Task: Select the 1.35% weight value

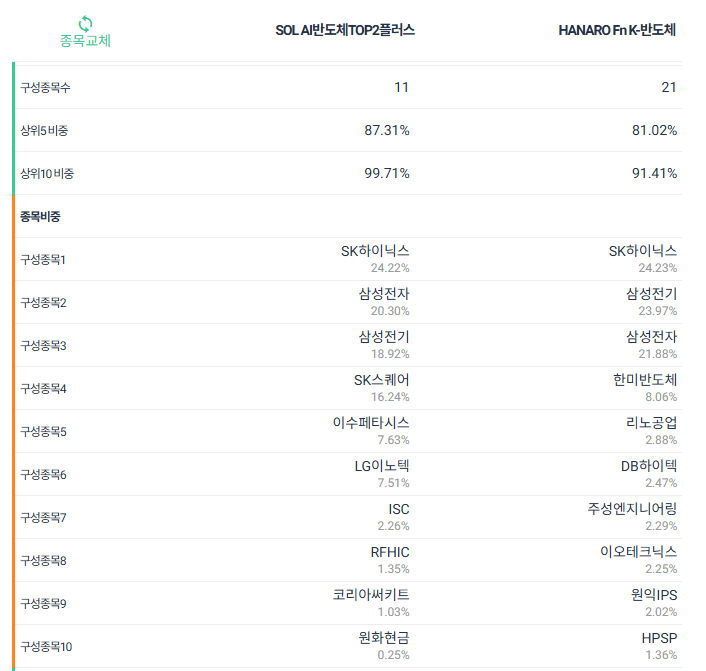Action: click(x=394, y=569)
